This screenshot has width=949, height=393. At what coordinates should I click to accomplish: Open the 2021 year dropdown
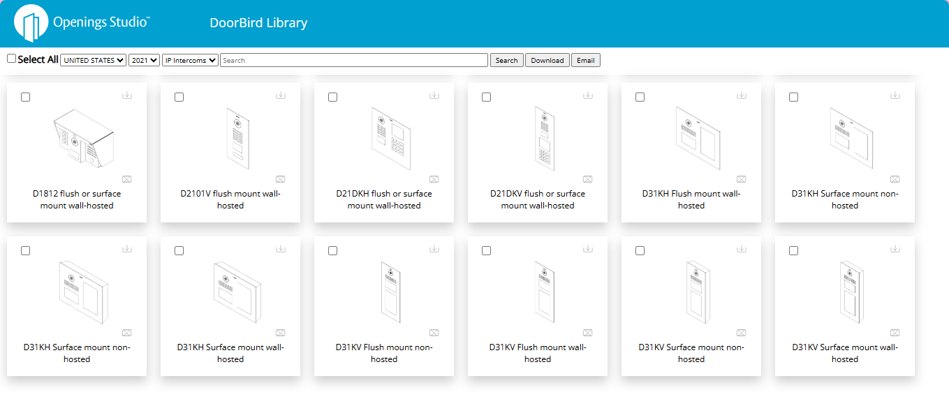(x=144, y=61)
